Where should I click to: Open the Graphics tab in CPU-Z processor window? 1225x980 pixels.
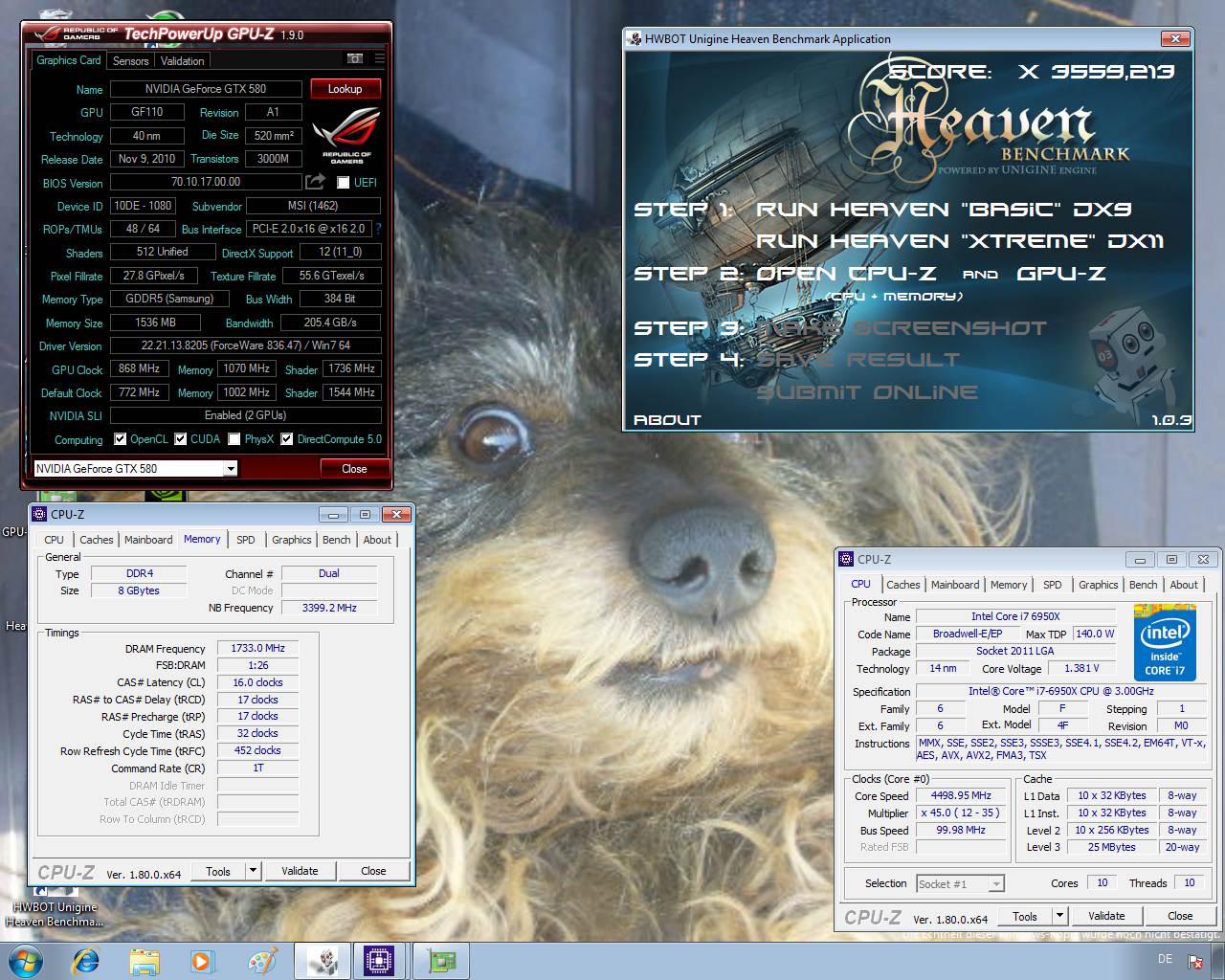(x=1098, y=585)
